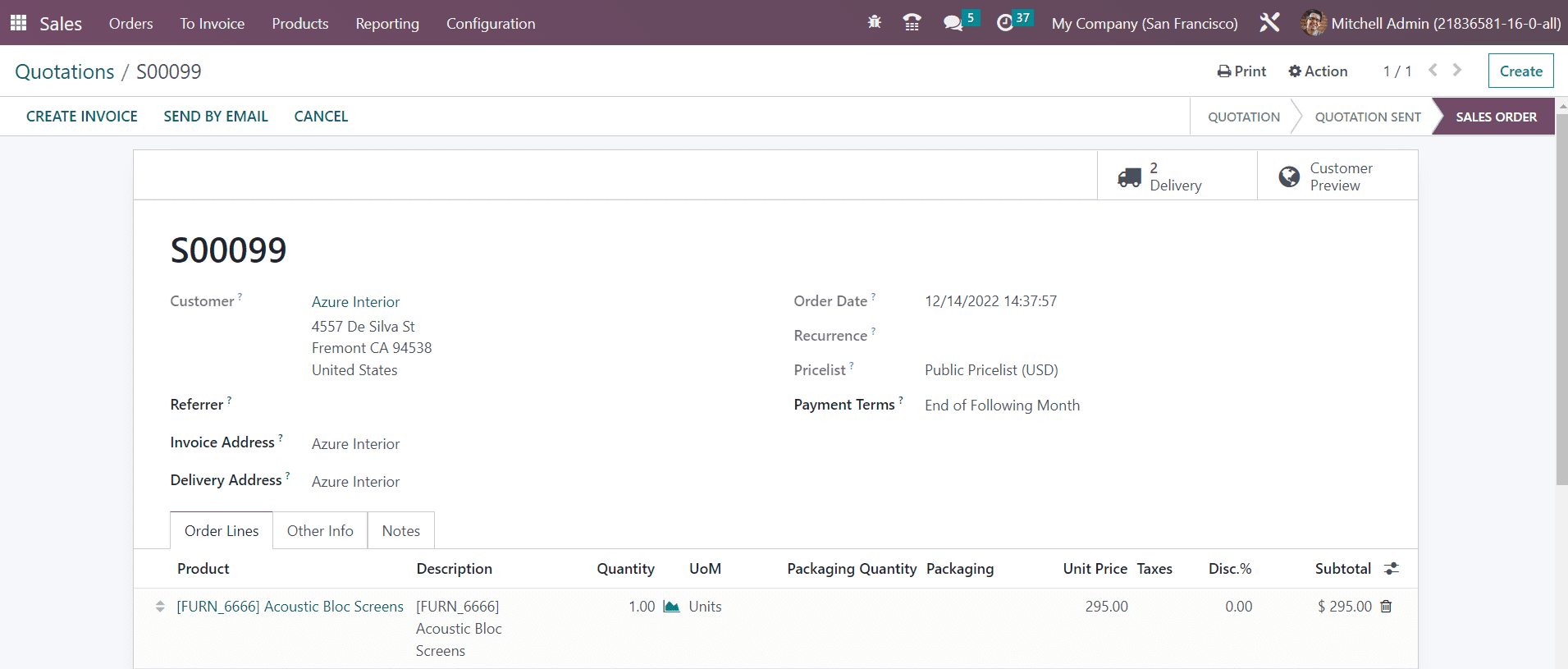Open the VoIP phone icon
Screen dimensions: 1568x669
(912, 23)
